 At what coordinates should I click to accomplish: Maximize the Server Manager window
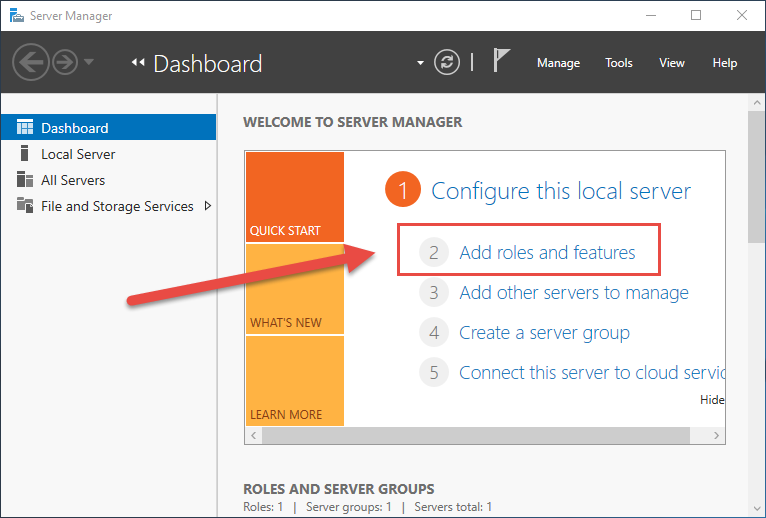click(696, 16)
